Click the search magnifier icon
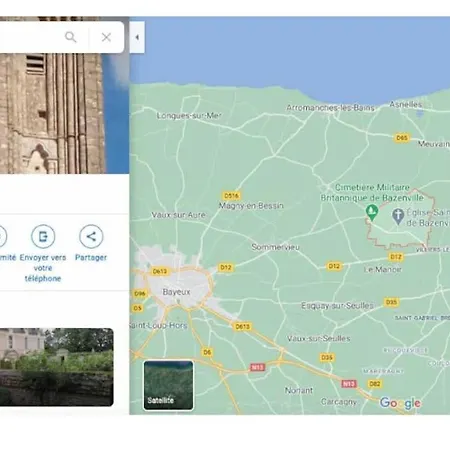The height and width of the screenshot is (450, 450). [x=71, y=37]
